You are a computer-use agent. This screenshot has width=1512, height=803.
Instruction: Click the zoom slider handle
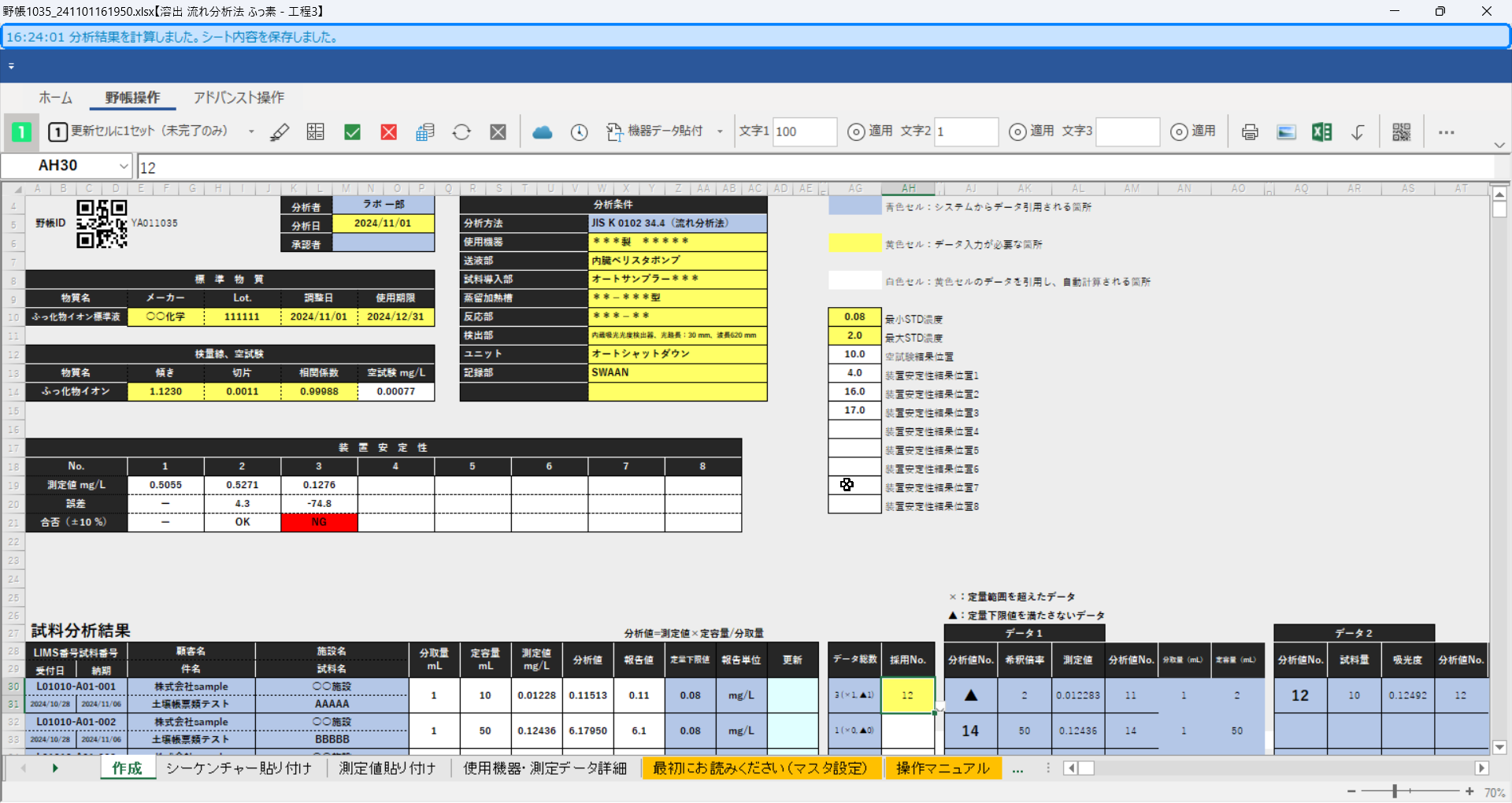1395,791
